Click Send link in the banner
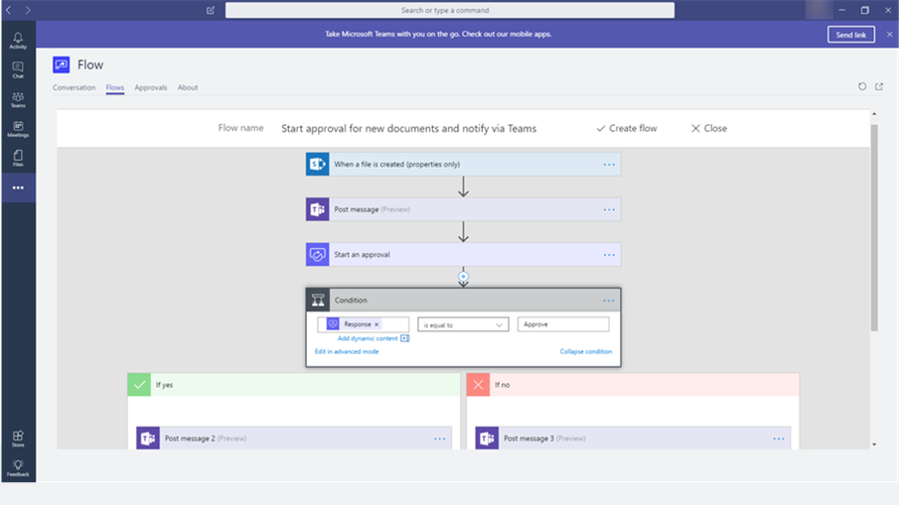 click(851, 34)
